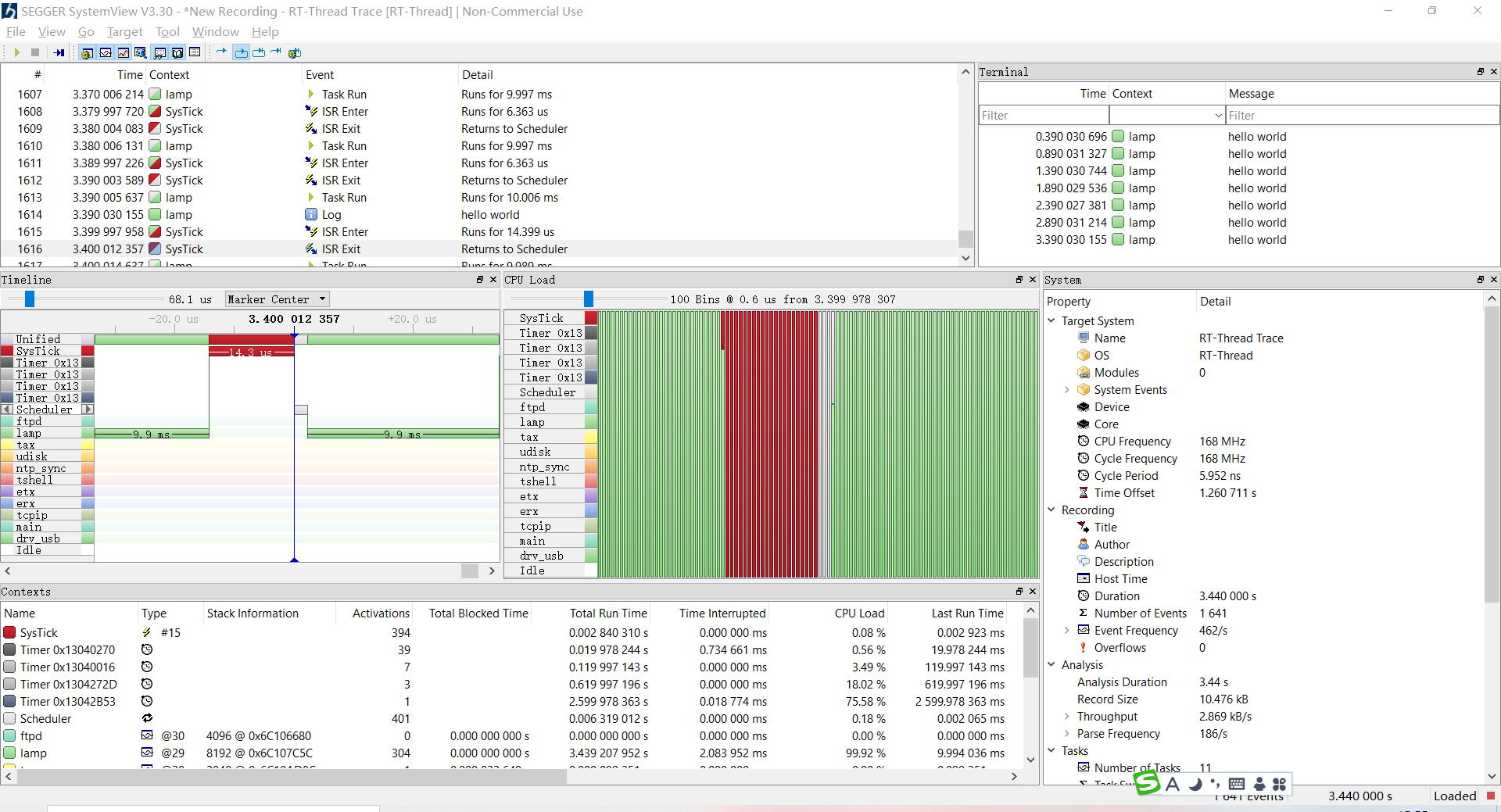The height and width of the screenshot is (812, 1501).
Task: Toggle the Terminal window toolbar icon
Action: point(159,52)
